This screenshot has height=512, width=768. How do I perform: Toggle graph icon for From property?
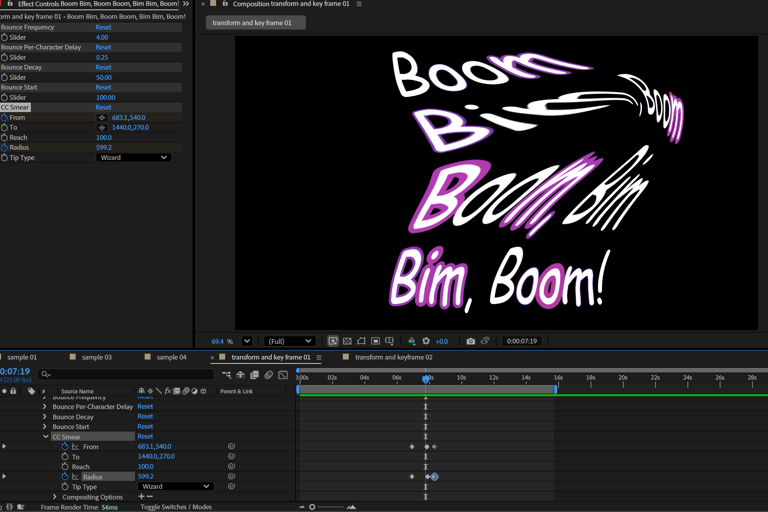[75, 446]
